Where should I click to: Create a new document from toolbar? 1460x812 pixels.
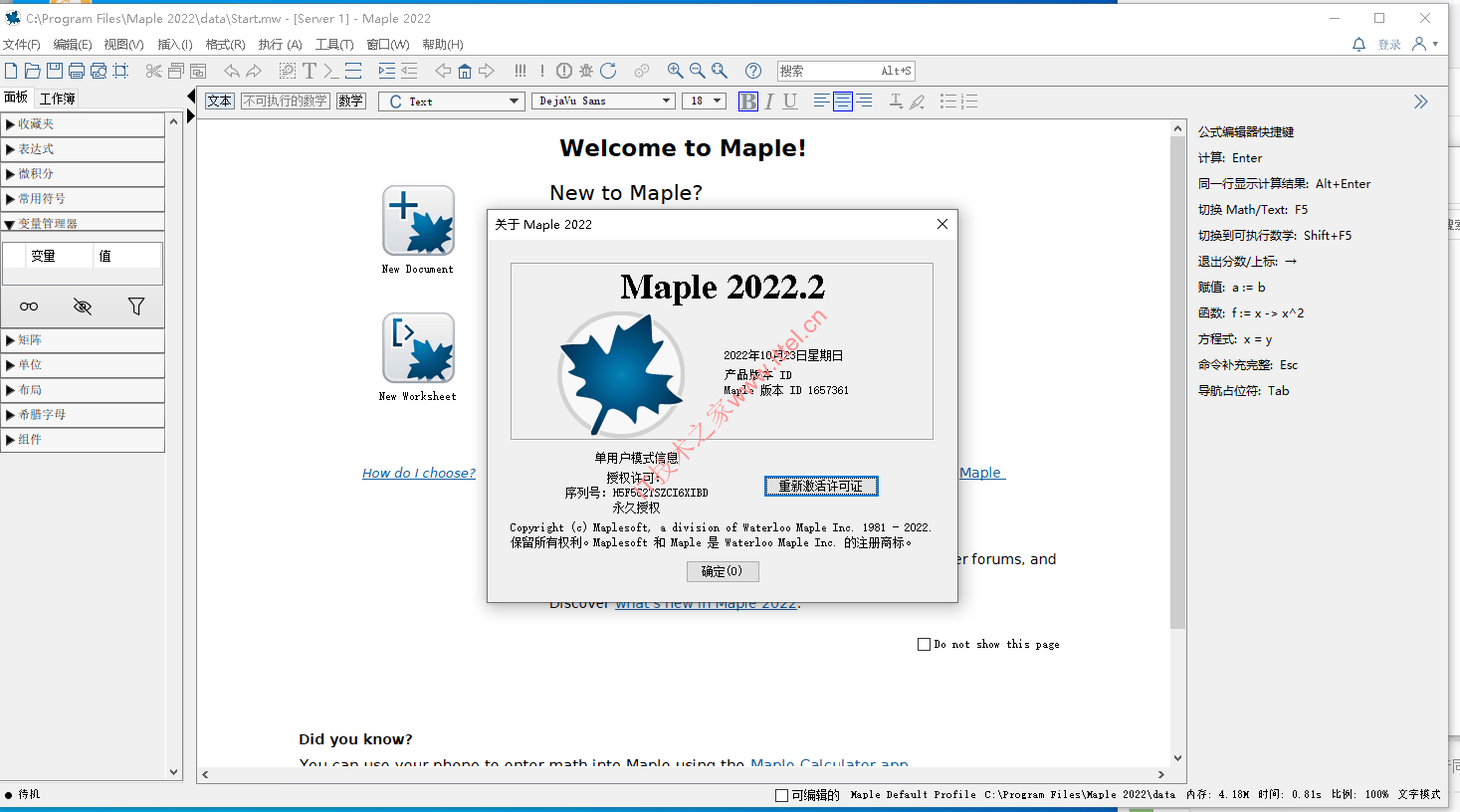click(x=11, y=71)
